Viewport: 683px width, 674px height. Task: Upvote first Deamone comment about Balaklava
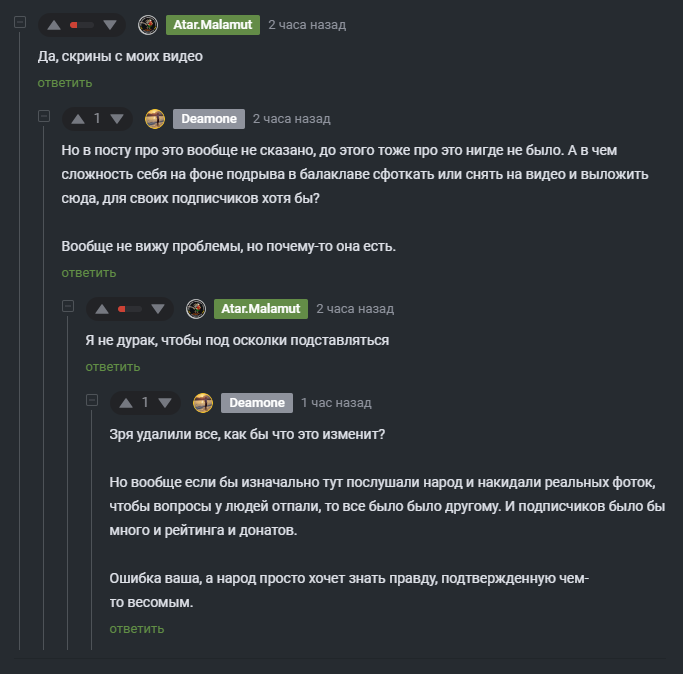click(x=76, y=119)
